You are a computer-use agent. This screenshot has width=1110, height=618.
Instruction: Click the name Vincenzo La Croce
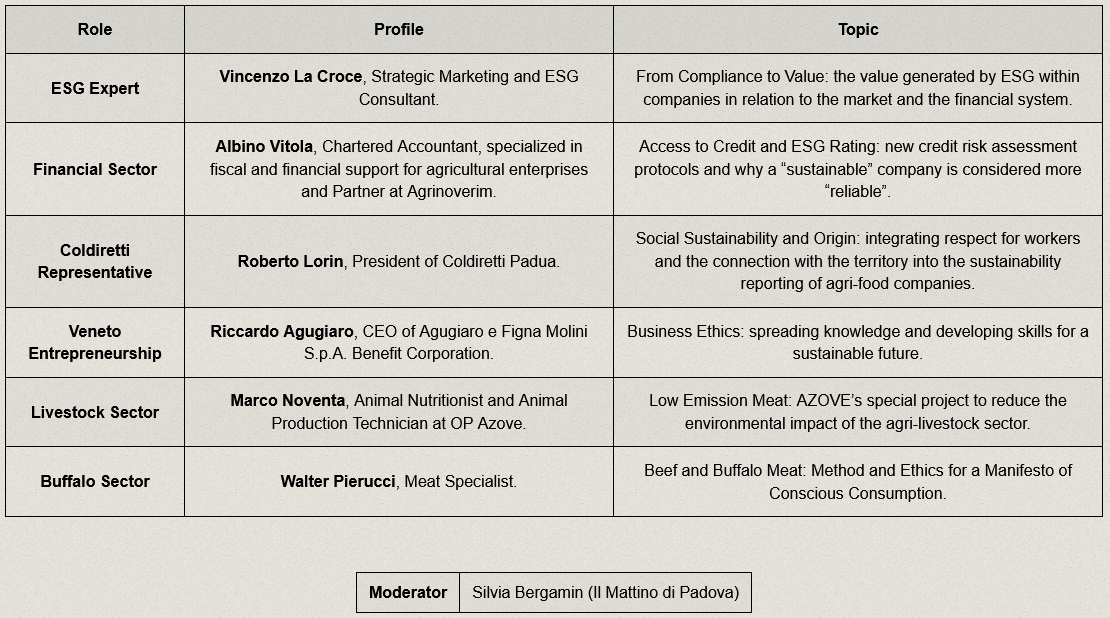pyautogui.click(x=290, y=76)
